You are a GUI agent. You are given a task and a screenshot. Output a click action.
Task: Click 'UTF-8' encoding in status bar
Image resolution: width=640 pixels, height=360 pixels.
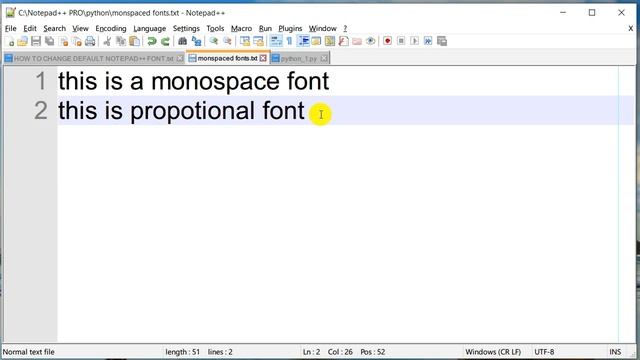[x=544, y=352]
